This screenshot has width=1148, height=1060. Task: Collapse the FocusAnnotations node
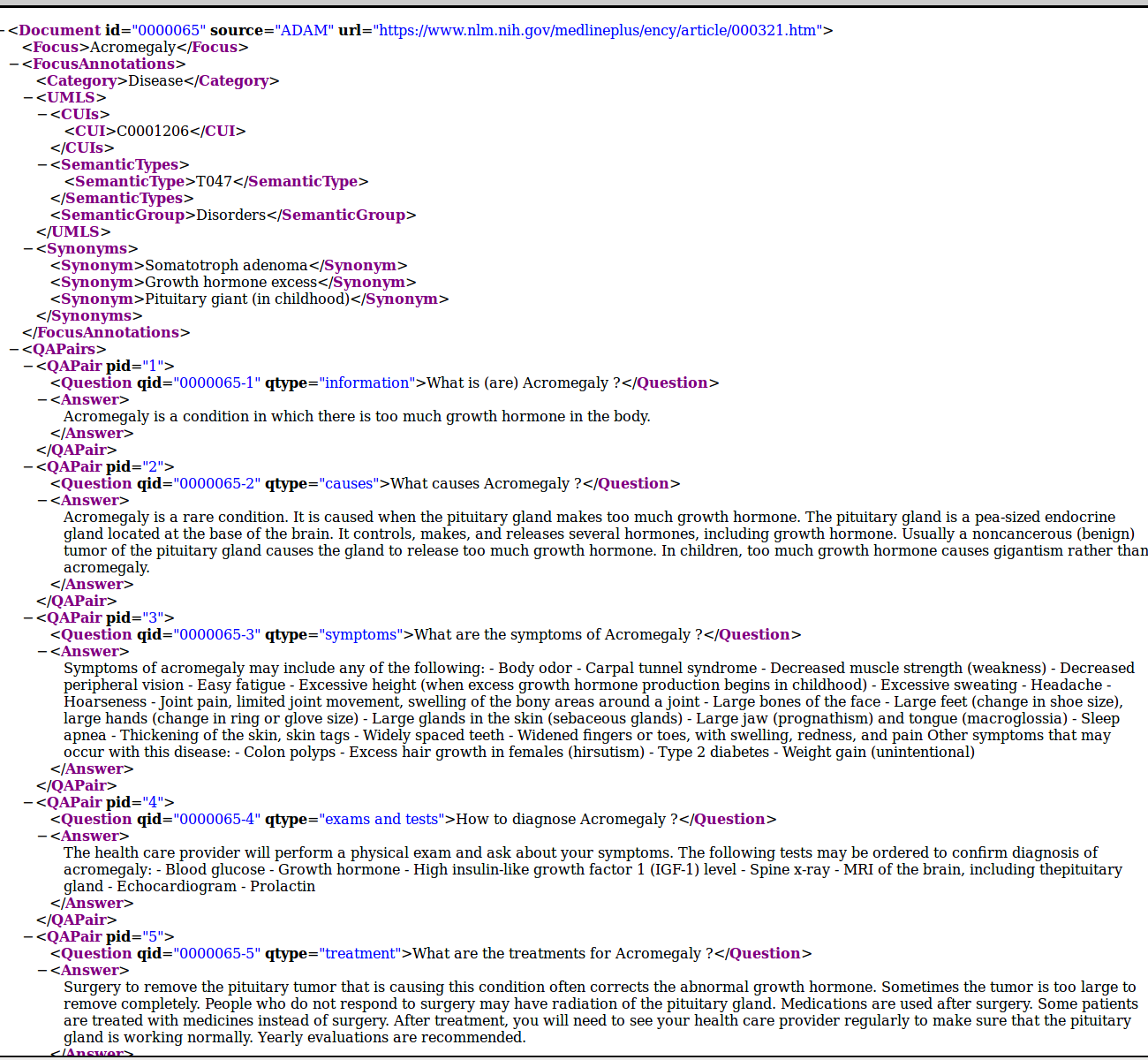[14, 64]
